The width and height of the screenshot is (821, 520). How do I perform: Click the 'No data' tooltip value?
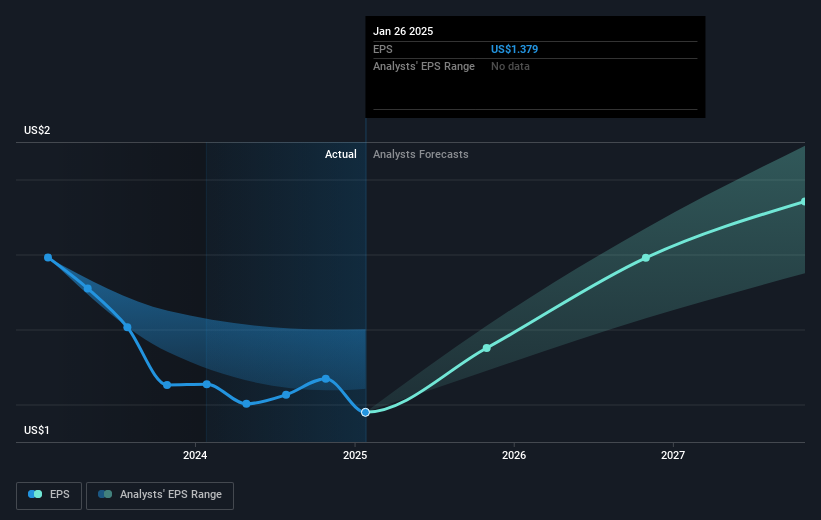point(510,67)
